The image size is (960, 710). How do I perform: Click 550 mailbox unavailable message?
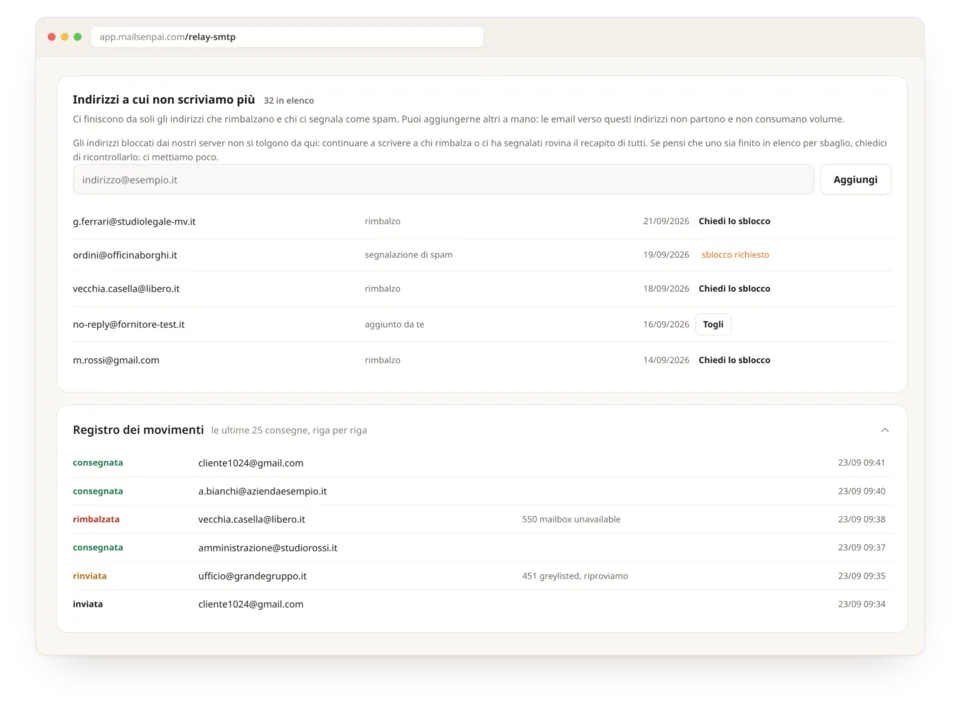point(571,519)
